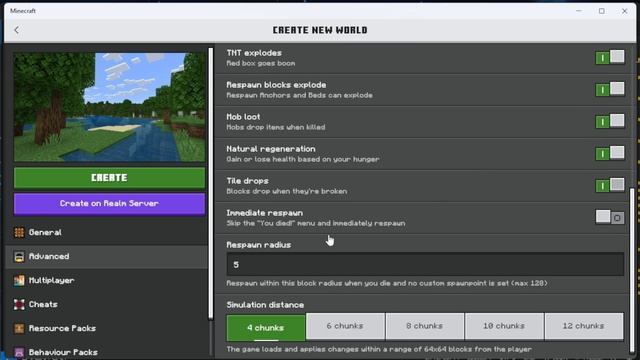Viewport: 640px width, 360px height.
Task: Click the 'Simulation distance' label
Action: (265, 305)
